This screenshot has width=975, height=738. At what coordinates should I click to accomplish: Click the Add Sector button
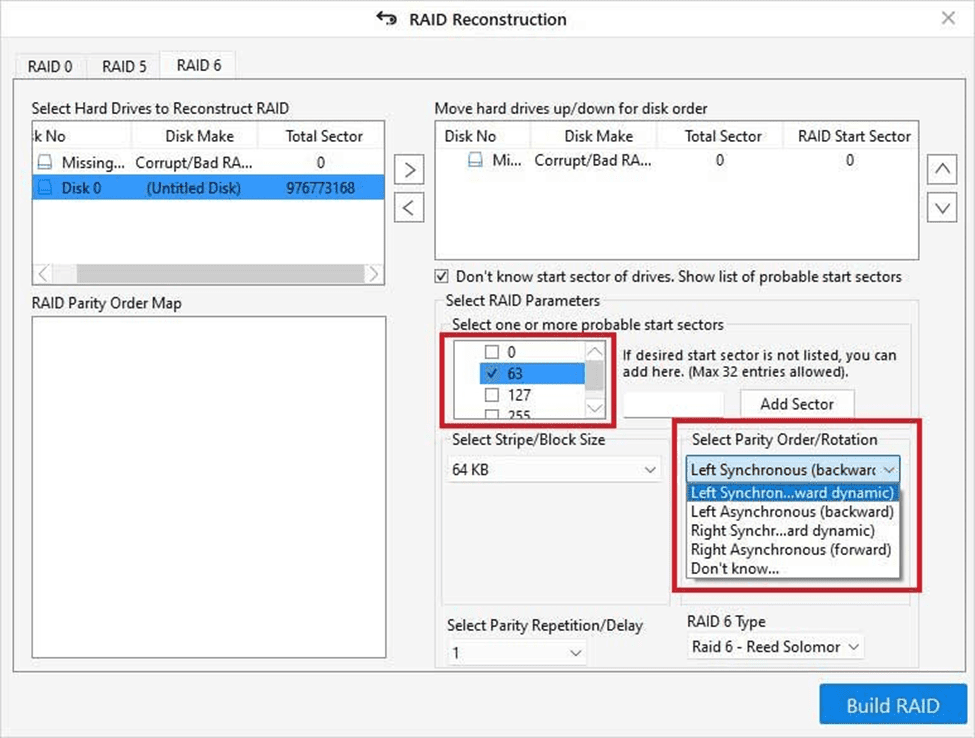(797, 404)
